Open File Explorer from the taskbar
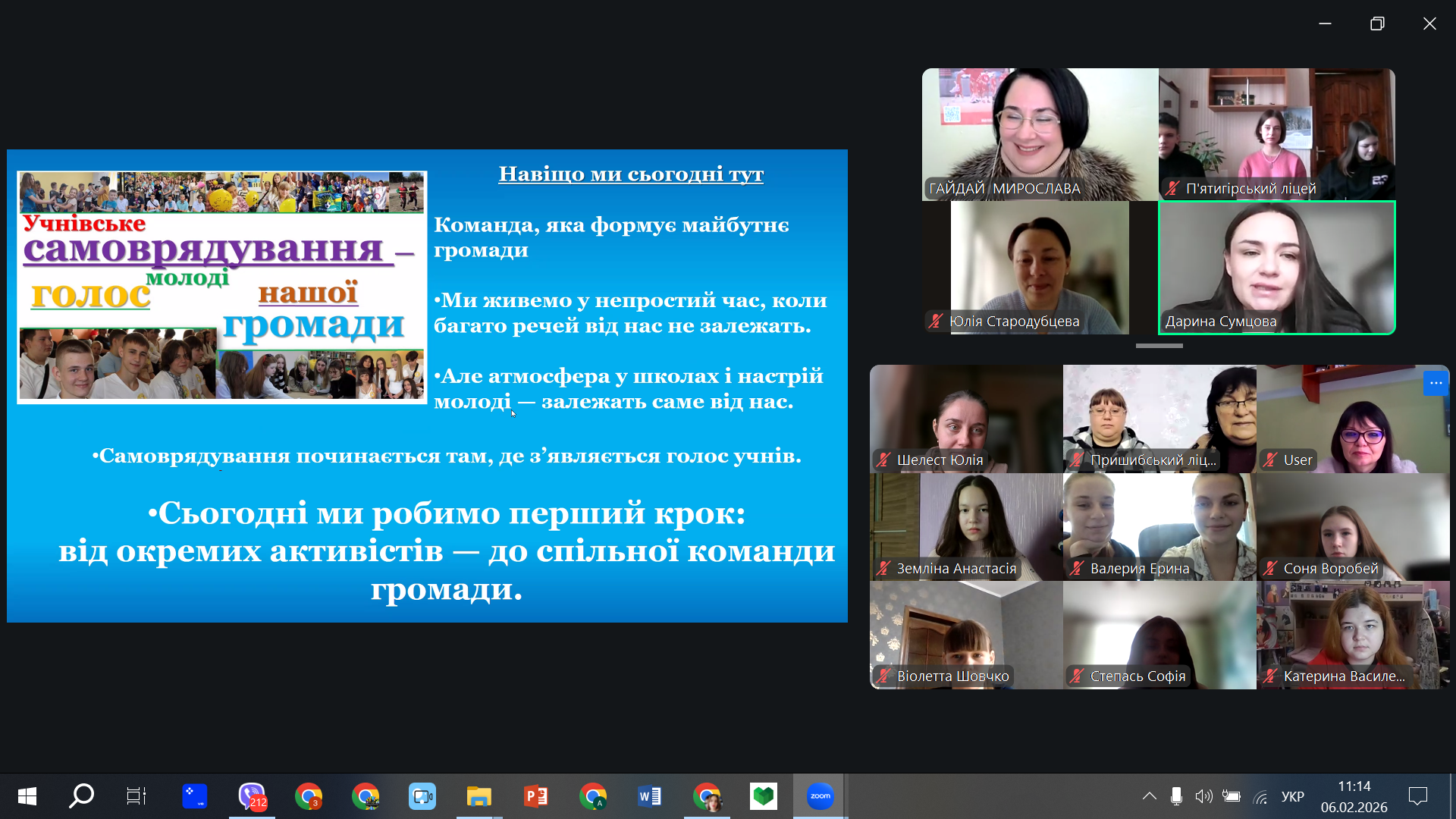The image size is (1456, 819). click(479, 796)
